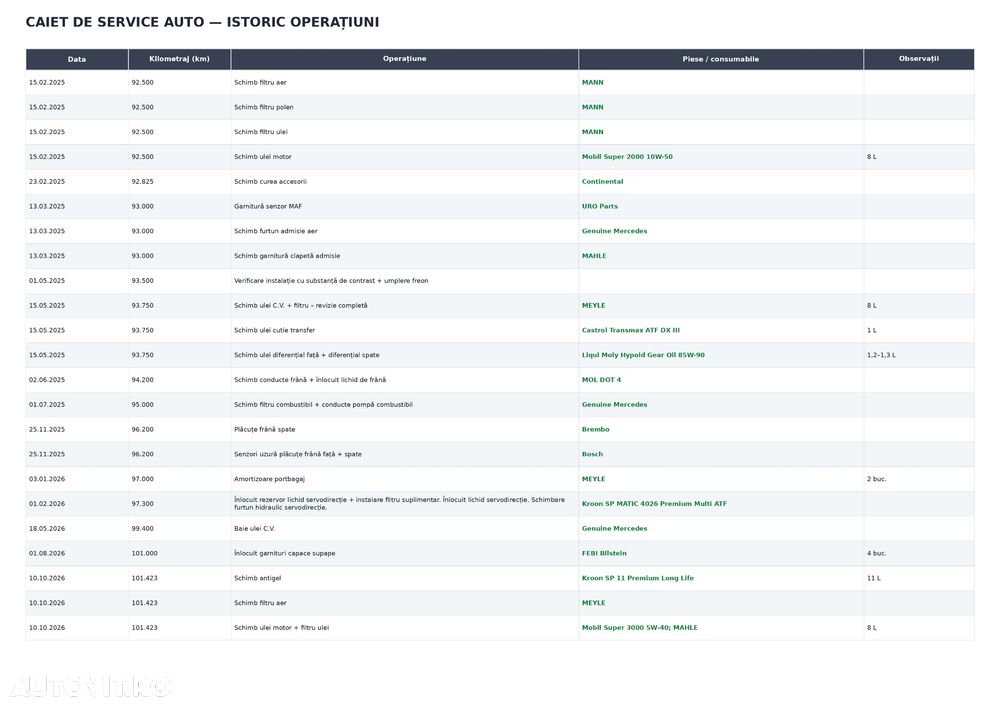
Task: Click the date "01.07.2025"
Action: tap(47, 405)
